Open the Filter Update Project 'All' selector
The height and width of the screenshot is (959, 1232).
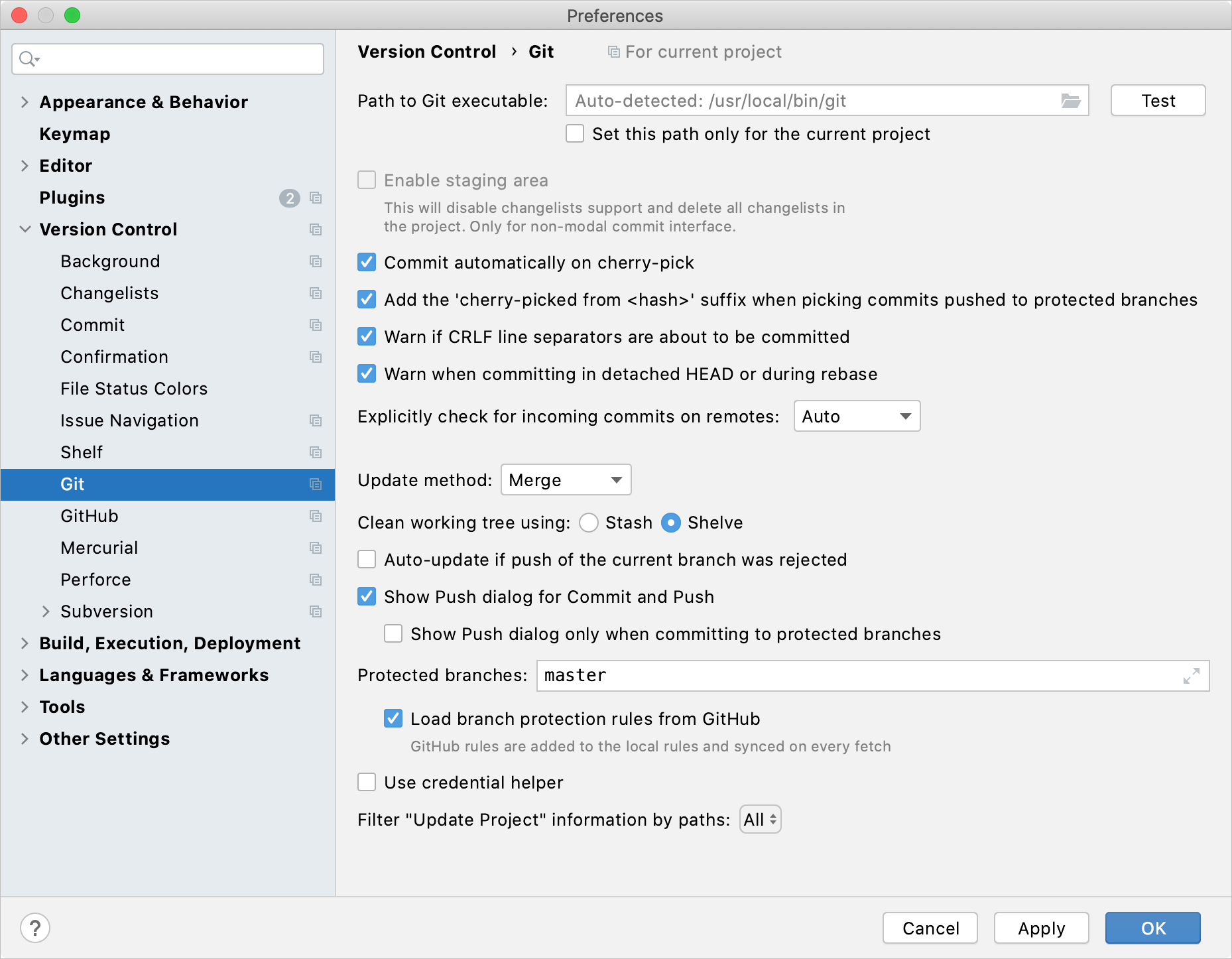tap(760, 820)
